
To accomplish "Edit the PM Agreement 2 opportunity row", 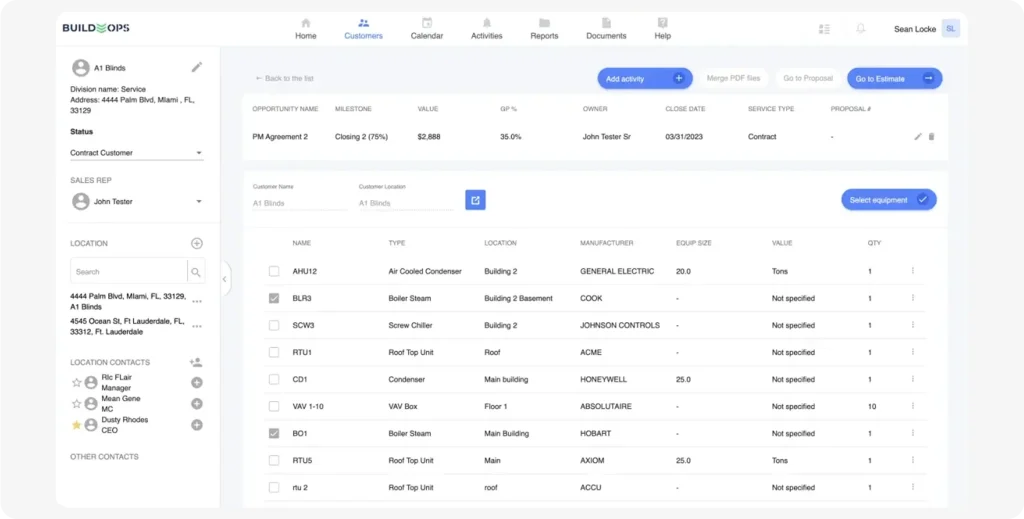I will (918, 136).
